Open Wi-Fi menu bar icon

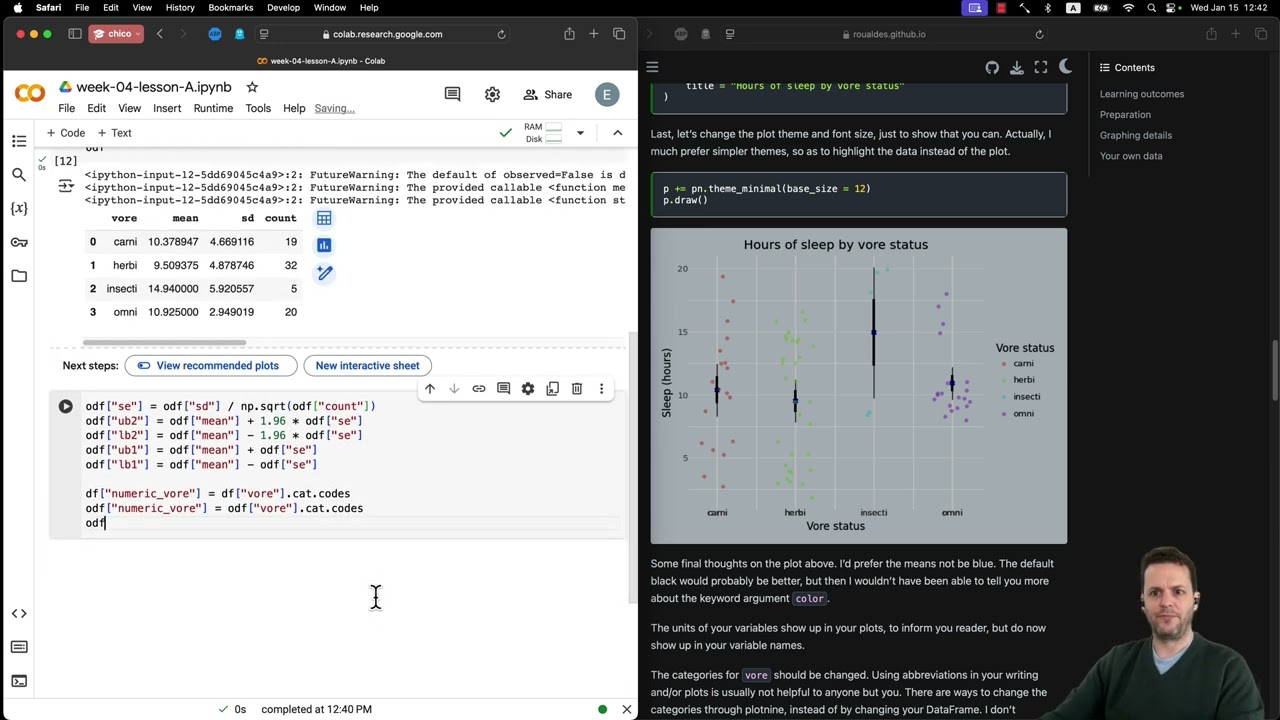1128,7
